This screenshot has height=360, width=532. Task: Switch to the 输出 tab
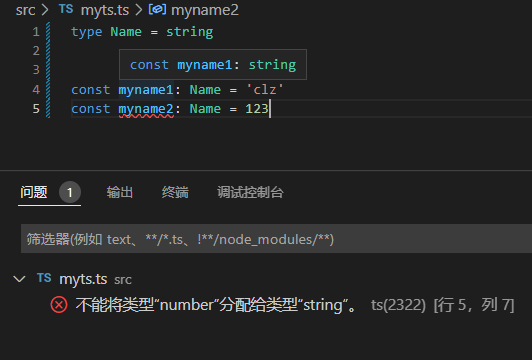click(x=119, y=192)
